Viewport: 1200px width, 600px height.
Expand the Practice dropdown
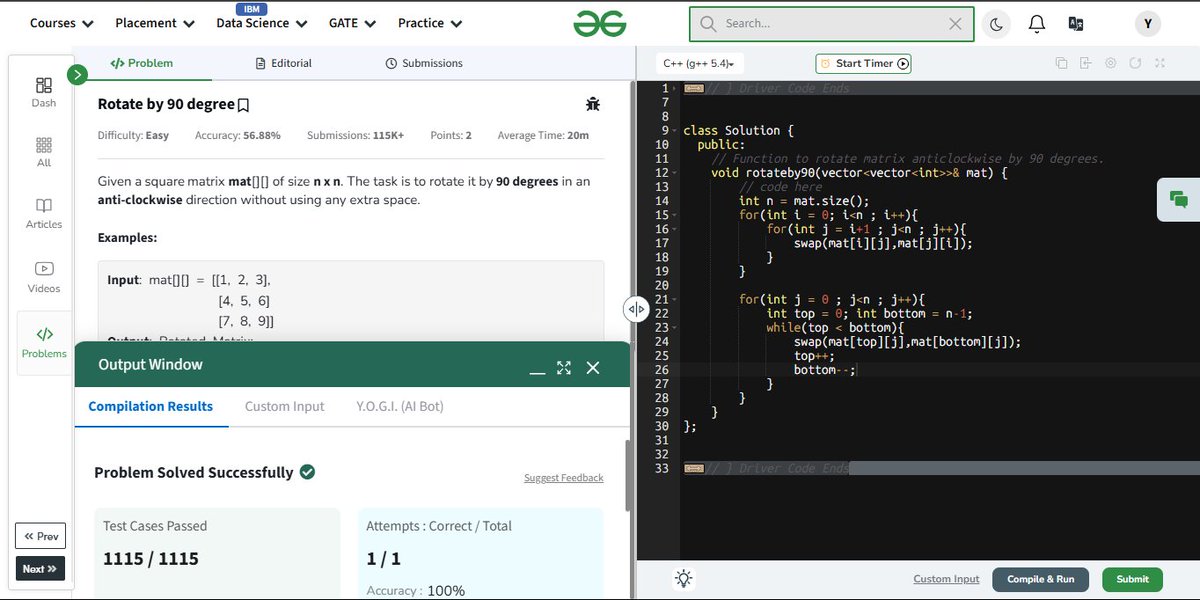(430, 23)
